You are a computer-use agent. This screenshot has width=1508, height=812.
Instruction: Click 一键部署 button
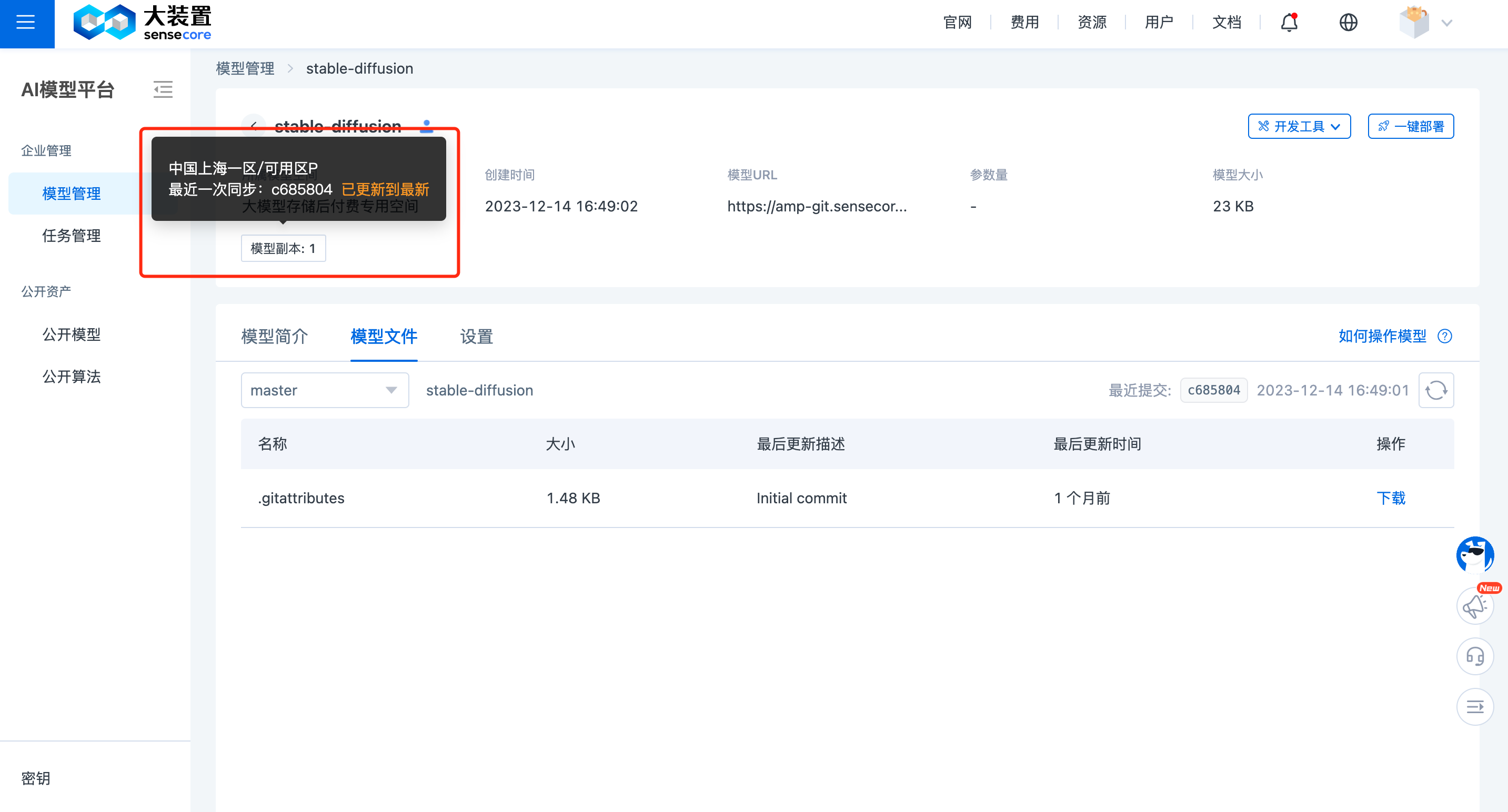click(1410, 126)
